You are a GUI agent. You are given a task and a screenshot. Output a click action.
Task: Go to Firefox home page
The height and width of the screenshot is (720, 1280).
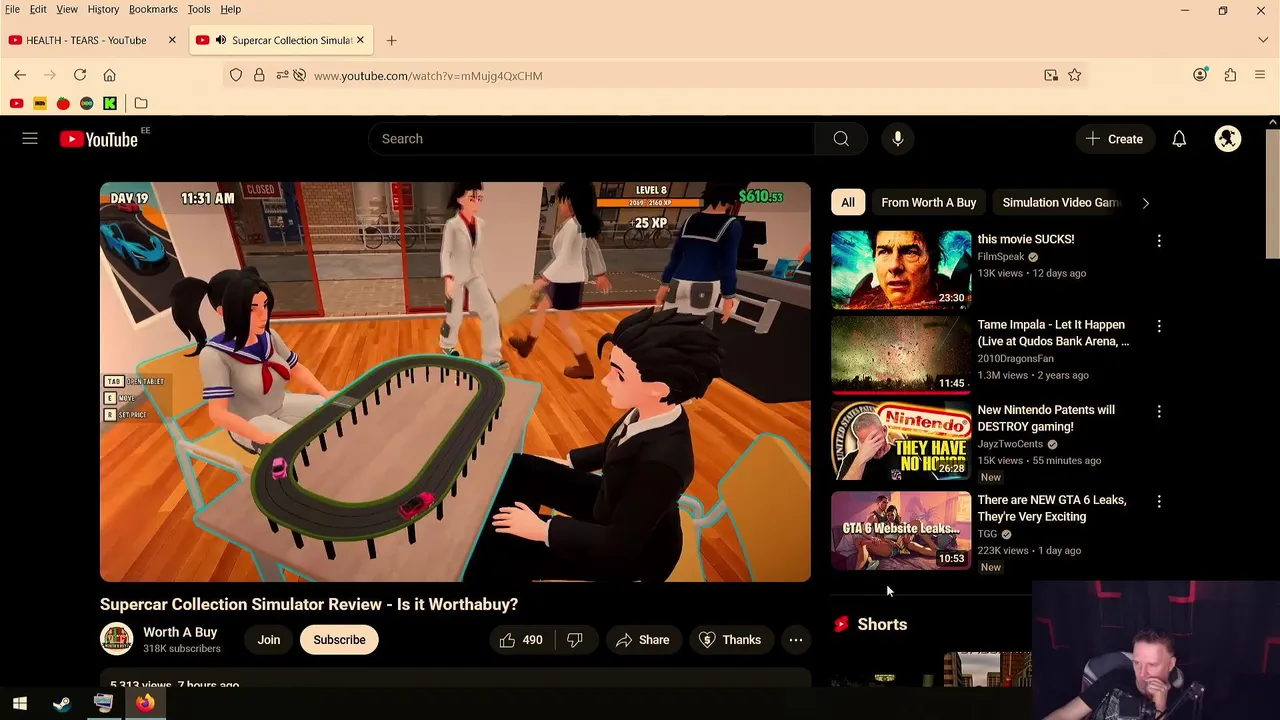(110, 75)
